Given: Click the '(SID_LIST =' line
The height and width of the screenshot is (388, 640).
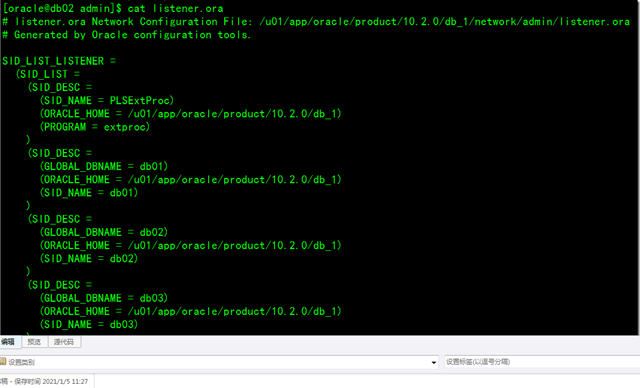Looking at the screenshot, I should pyautogui.click(x=48, y=74).
